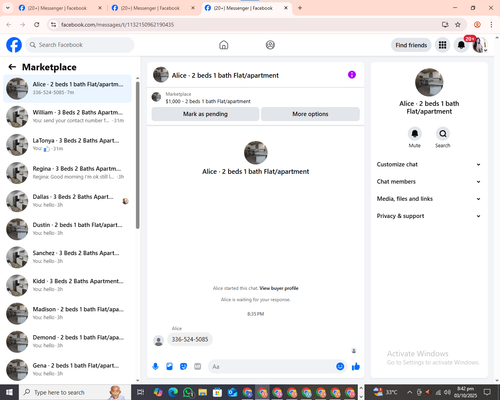This screenshot has height=400, width=500.
Task: Open Outlook from the taskbar
Action: 232,392
